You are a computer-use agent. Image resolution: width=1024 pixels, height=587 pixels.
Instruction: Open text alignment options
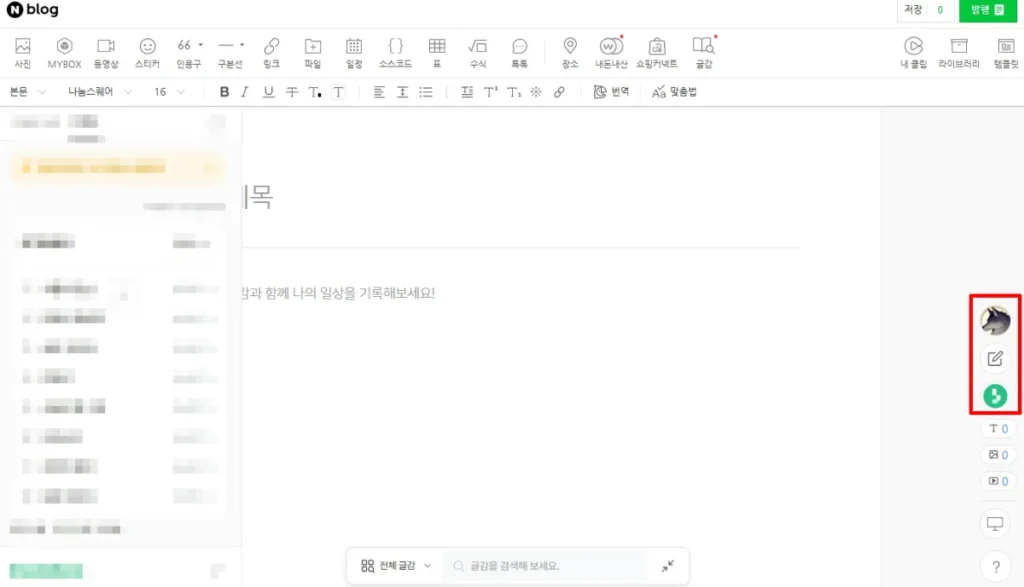(x=379, y=92)
